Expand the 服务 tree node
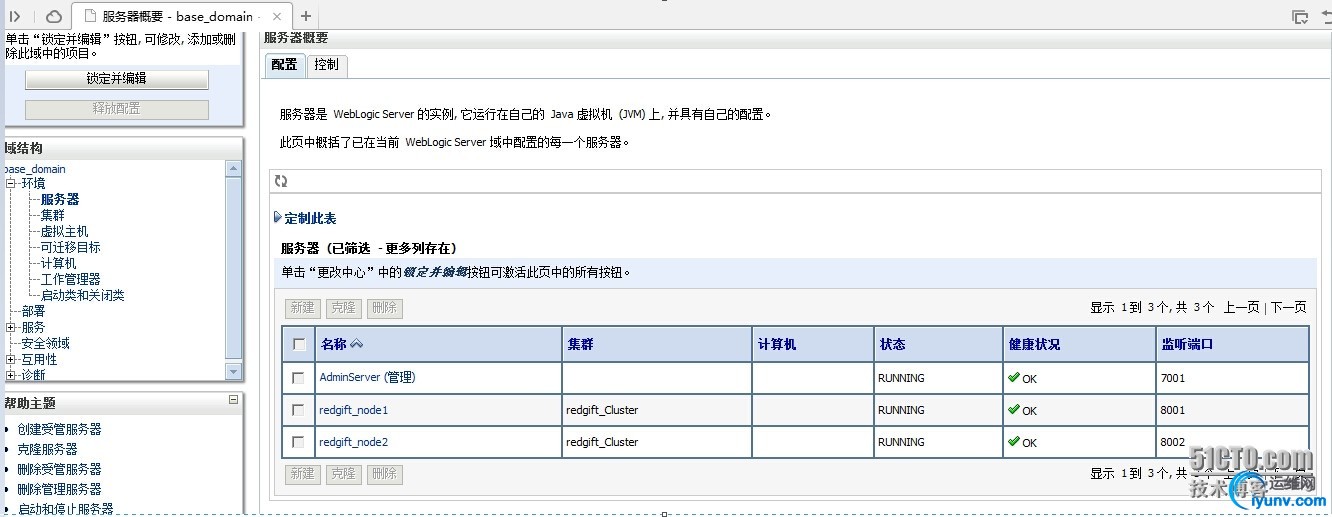Viewport: 1332px width, 517px height. pyautogui.click(x=11, y=327)
